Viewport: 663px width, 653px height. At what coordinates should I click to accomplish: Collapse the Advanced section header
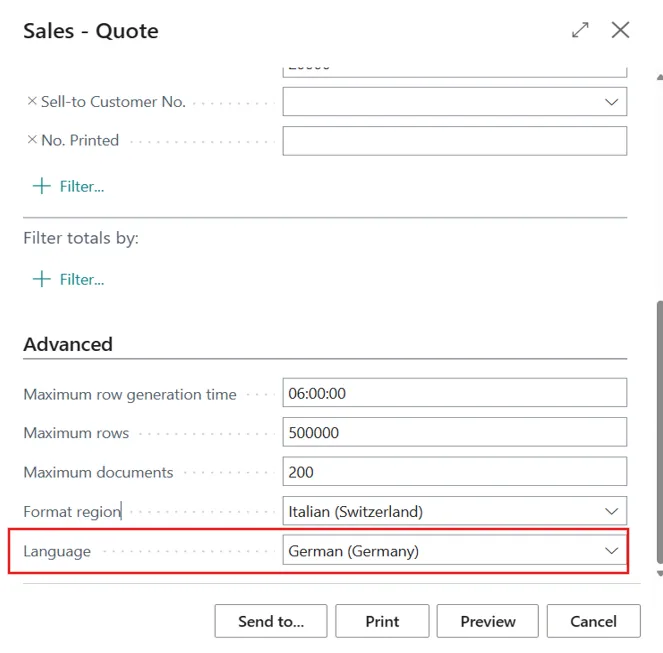(68, 344)
